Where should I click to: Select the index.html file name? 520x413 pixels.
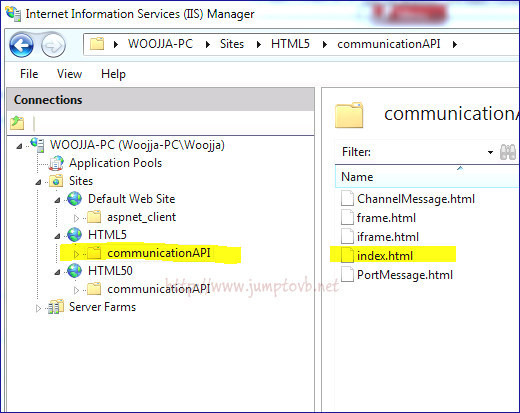tap(385, 256)
